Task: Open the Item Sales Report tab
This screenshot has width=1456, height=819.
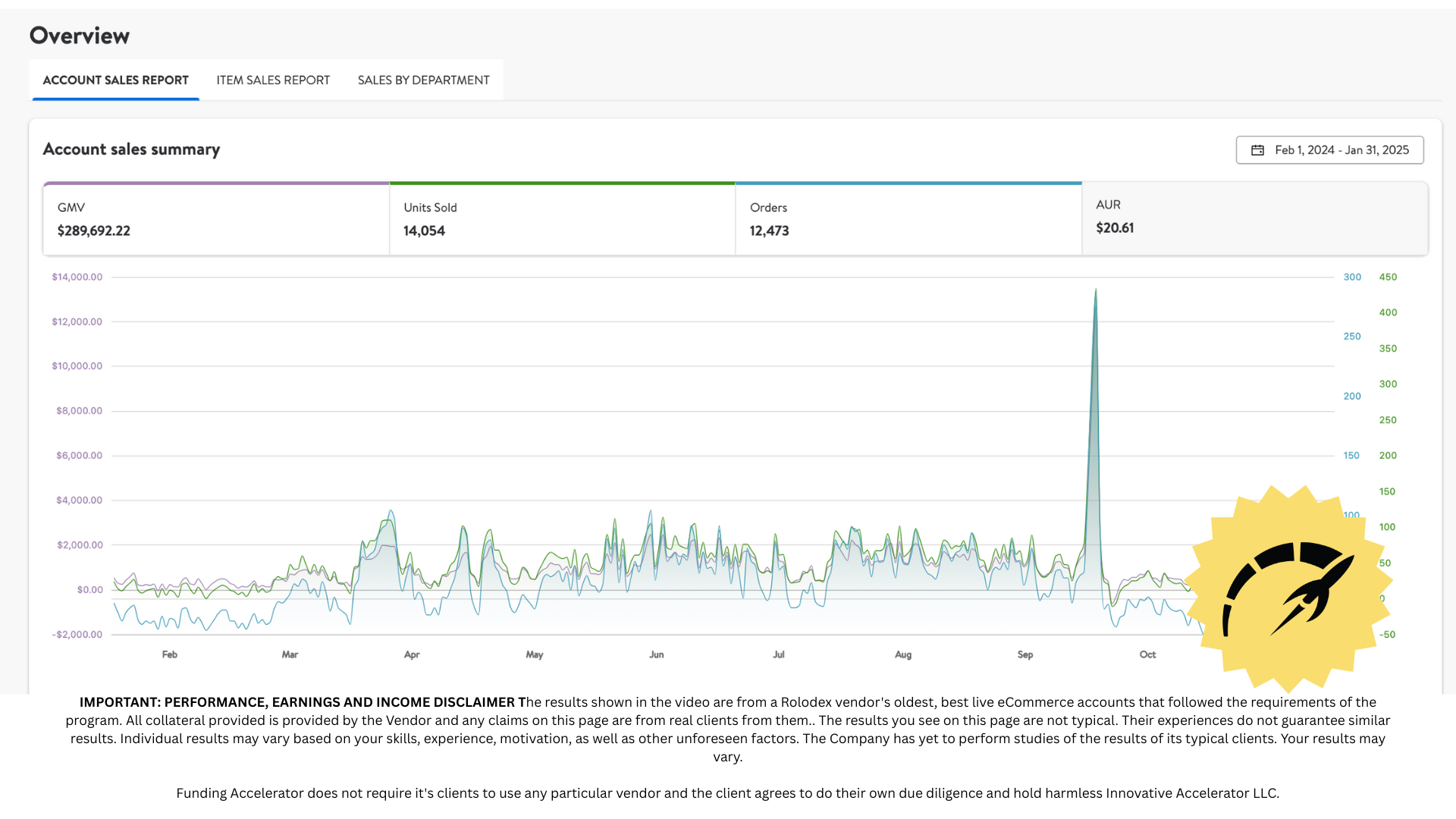Action: click(x=273, y=80)
